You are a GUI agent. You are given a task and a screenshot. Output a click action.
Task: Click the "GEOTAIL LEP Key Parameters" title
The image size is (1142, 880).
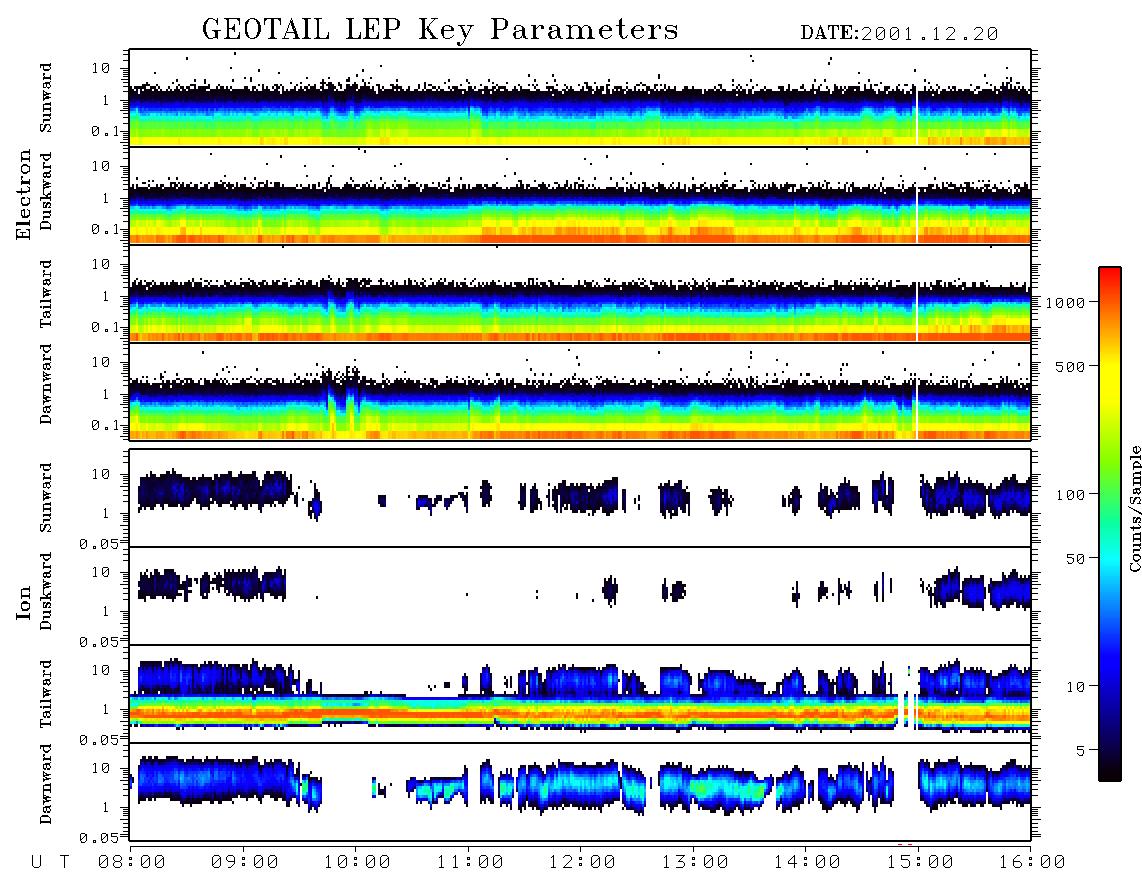tap(440, 30)
